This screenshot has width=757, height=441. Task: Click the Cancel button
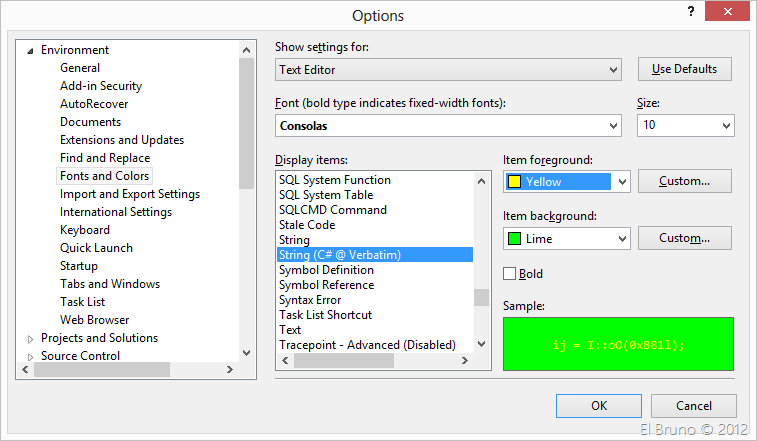(x=694, y=406)
